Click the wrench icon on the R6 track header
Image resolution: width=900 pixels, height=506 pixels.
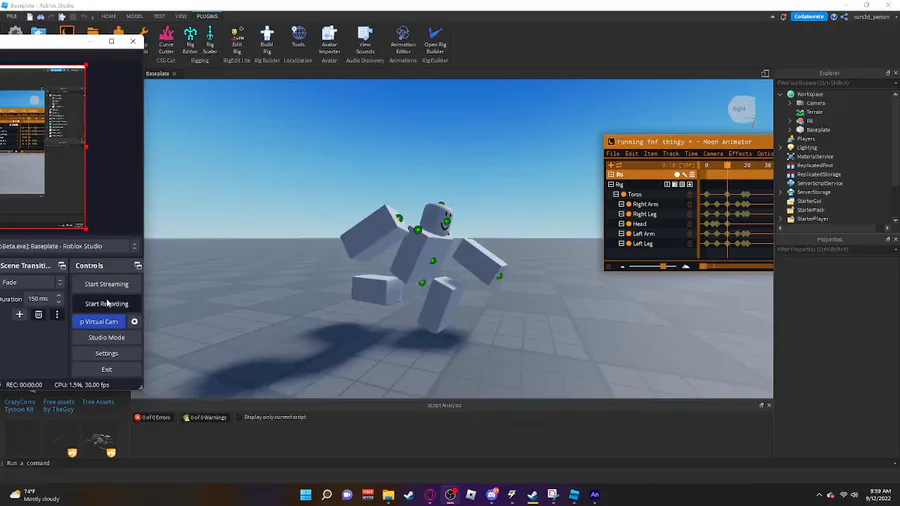[x=684, y=174]
